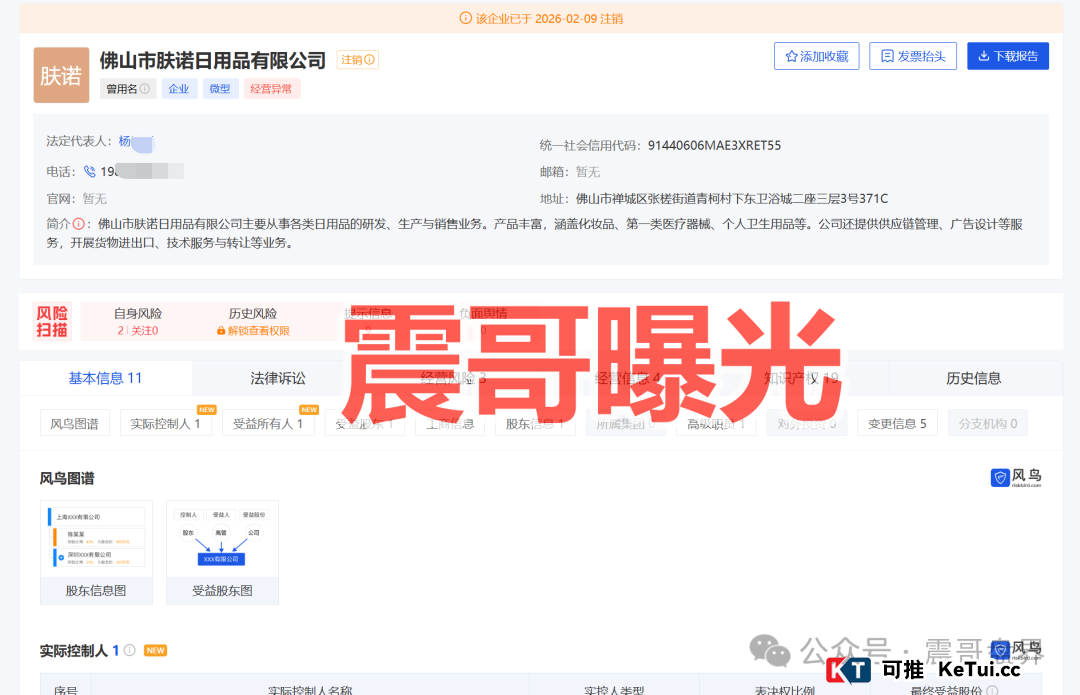Viewport: 1080px width, 695px height.
Task: Select 风鸟图谱 sub-tab
Action: (74, 424)
